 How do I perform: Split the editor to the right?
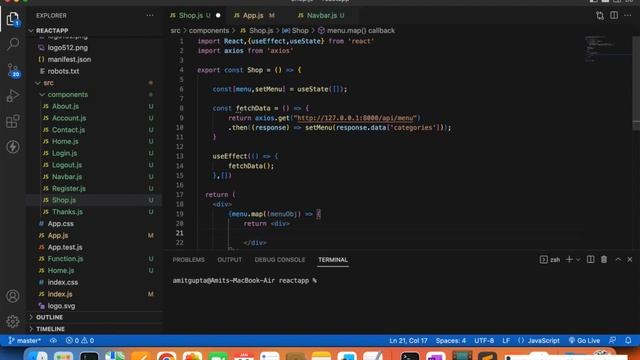pos(614,16)
